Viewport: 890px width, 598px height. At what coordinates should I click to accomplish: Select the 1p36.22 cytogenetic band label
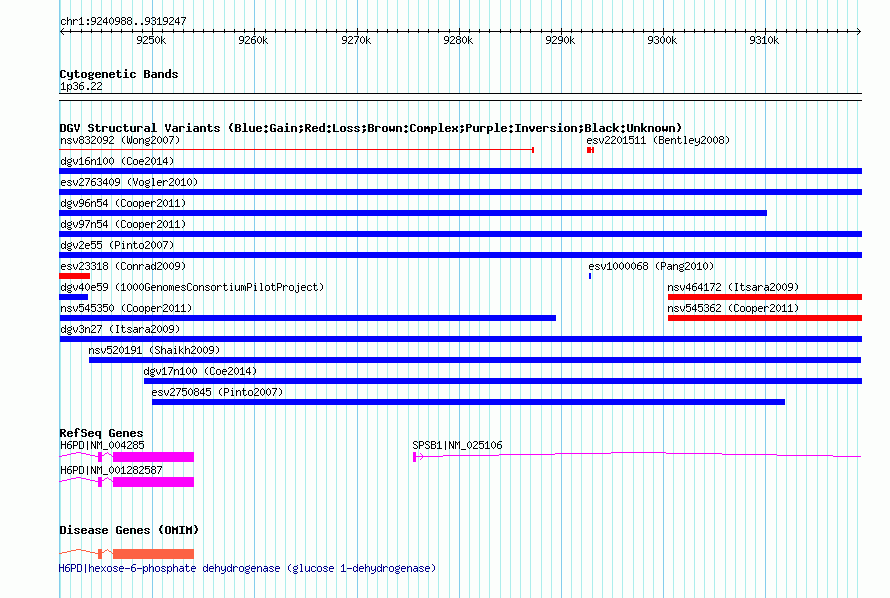(x=81, y=86)
